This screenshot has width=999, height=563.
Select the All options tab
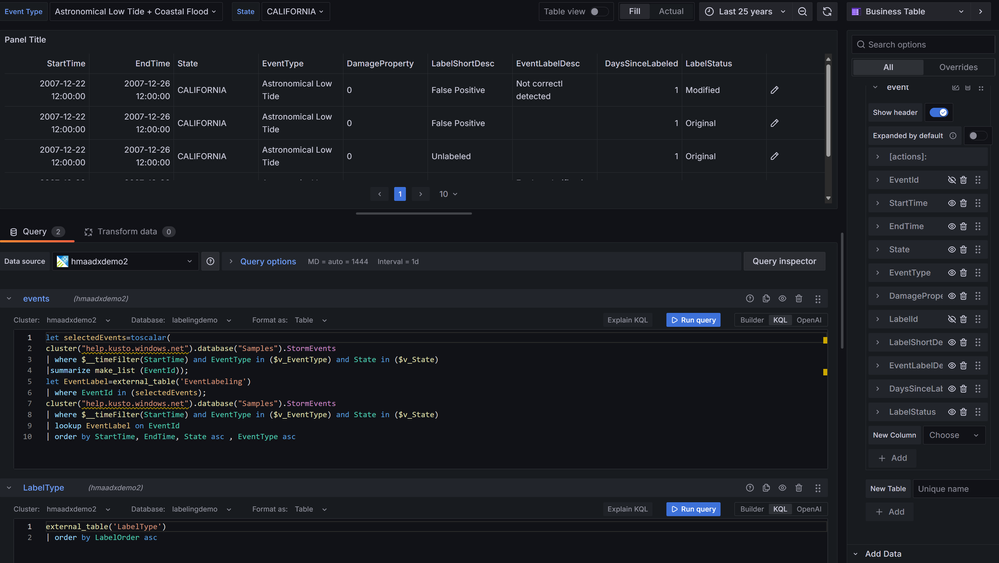(888, 67)
